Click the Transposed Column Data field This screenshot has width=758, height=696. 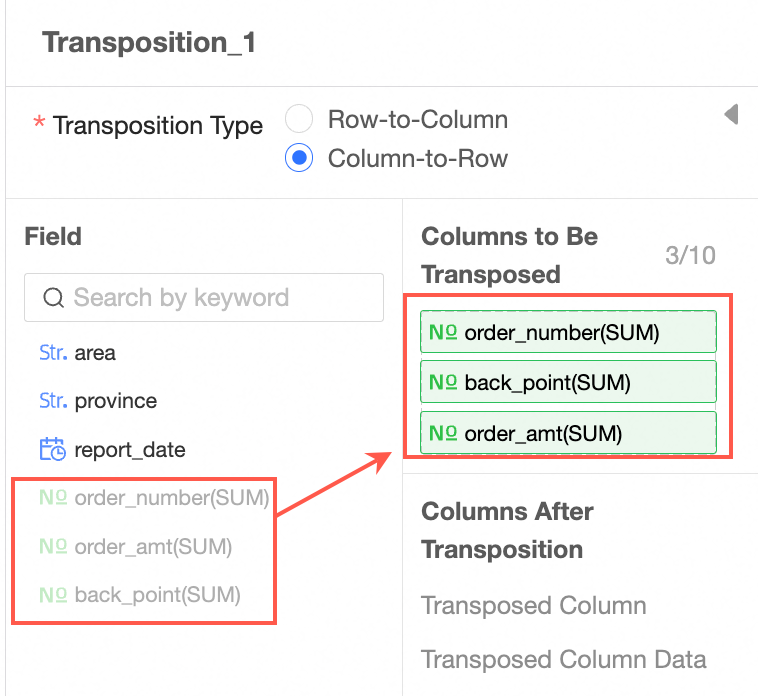tap(563, 660)
